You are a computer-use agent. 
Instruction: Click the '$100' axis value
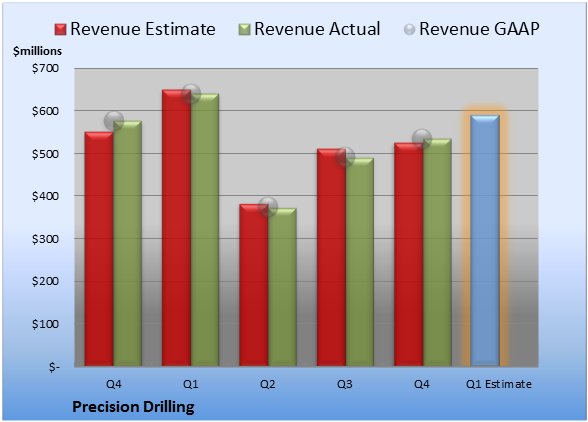pos(45,324)
